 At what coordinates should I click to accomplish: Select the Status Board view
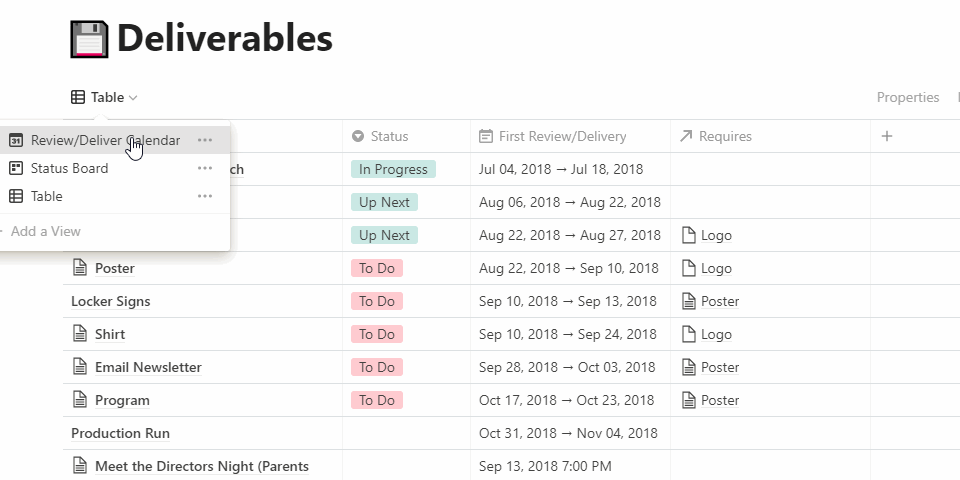click(70, 169)
